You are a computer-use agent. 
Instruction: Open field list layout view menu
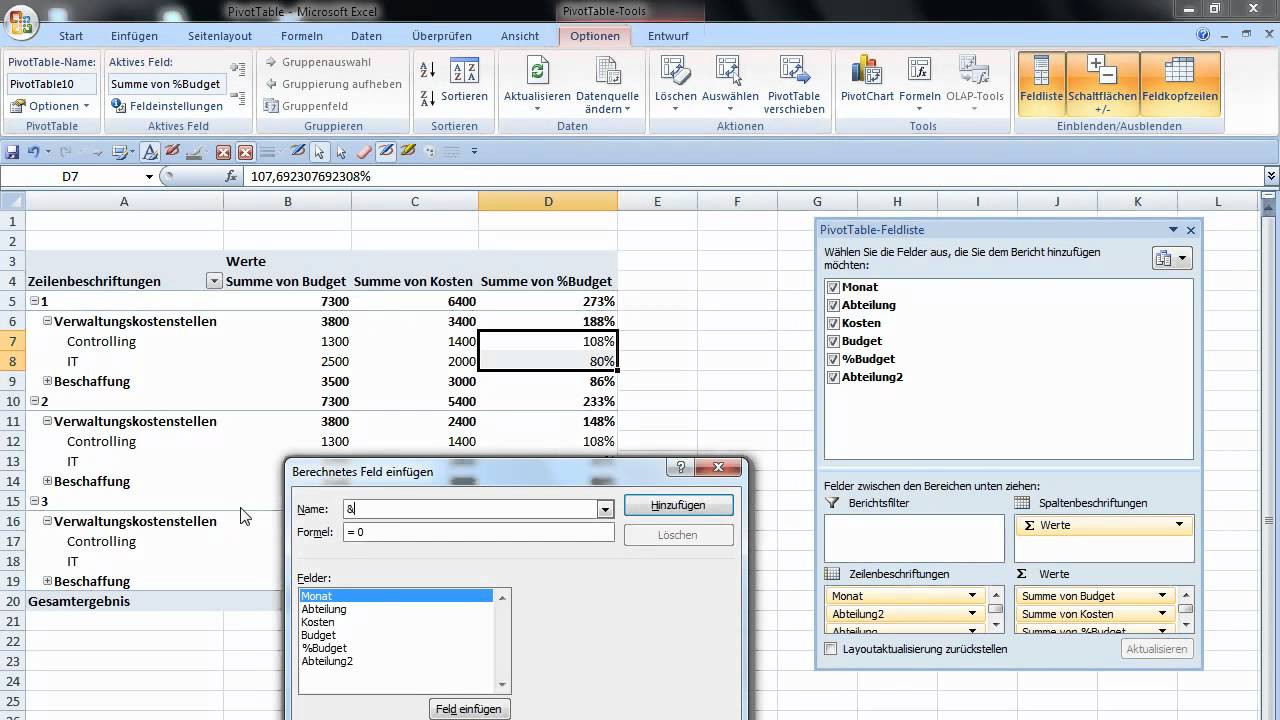(1171, 259)
